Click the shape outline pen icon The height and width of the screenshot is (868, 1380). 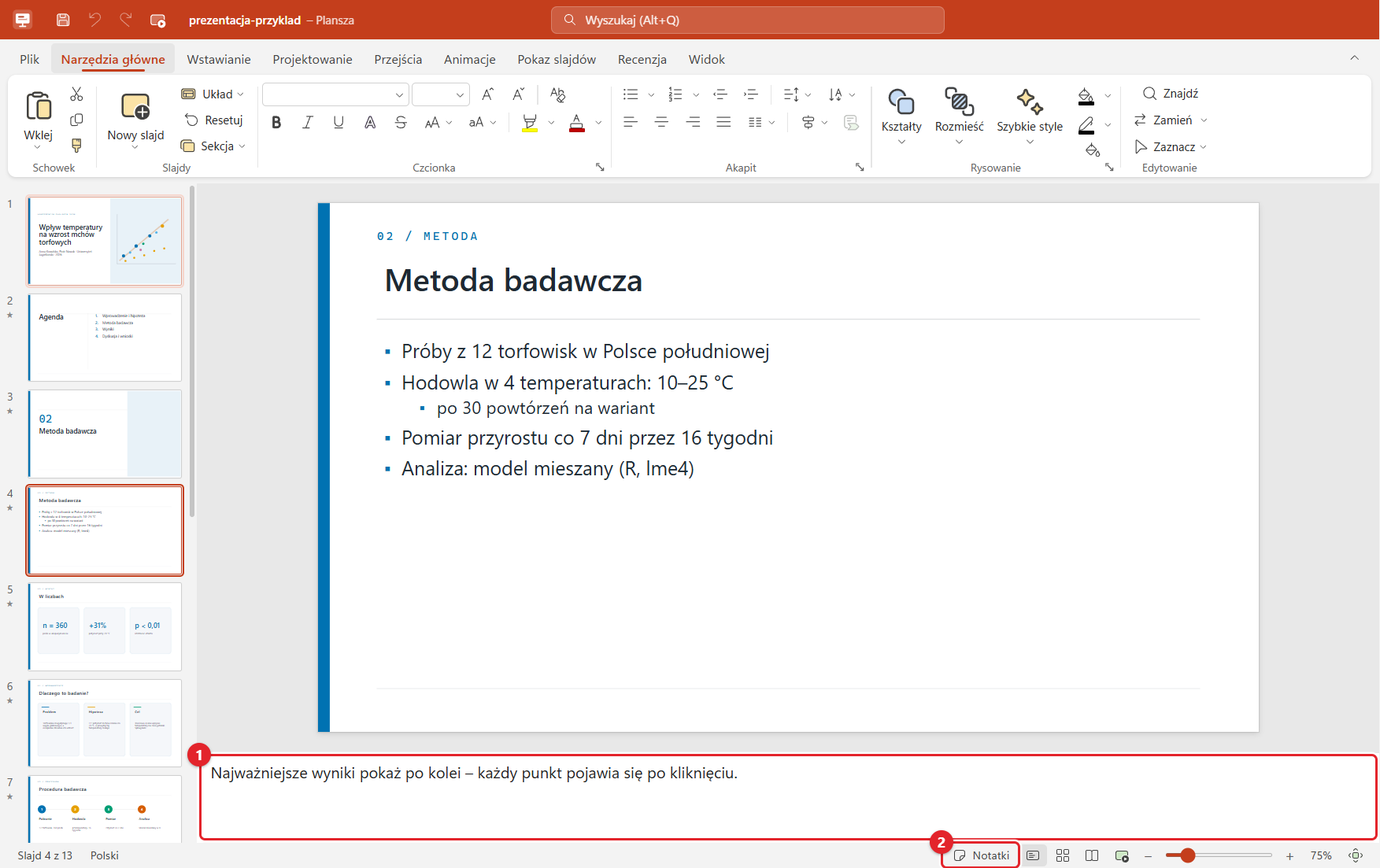(1086, 124)
